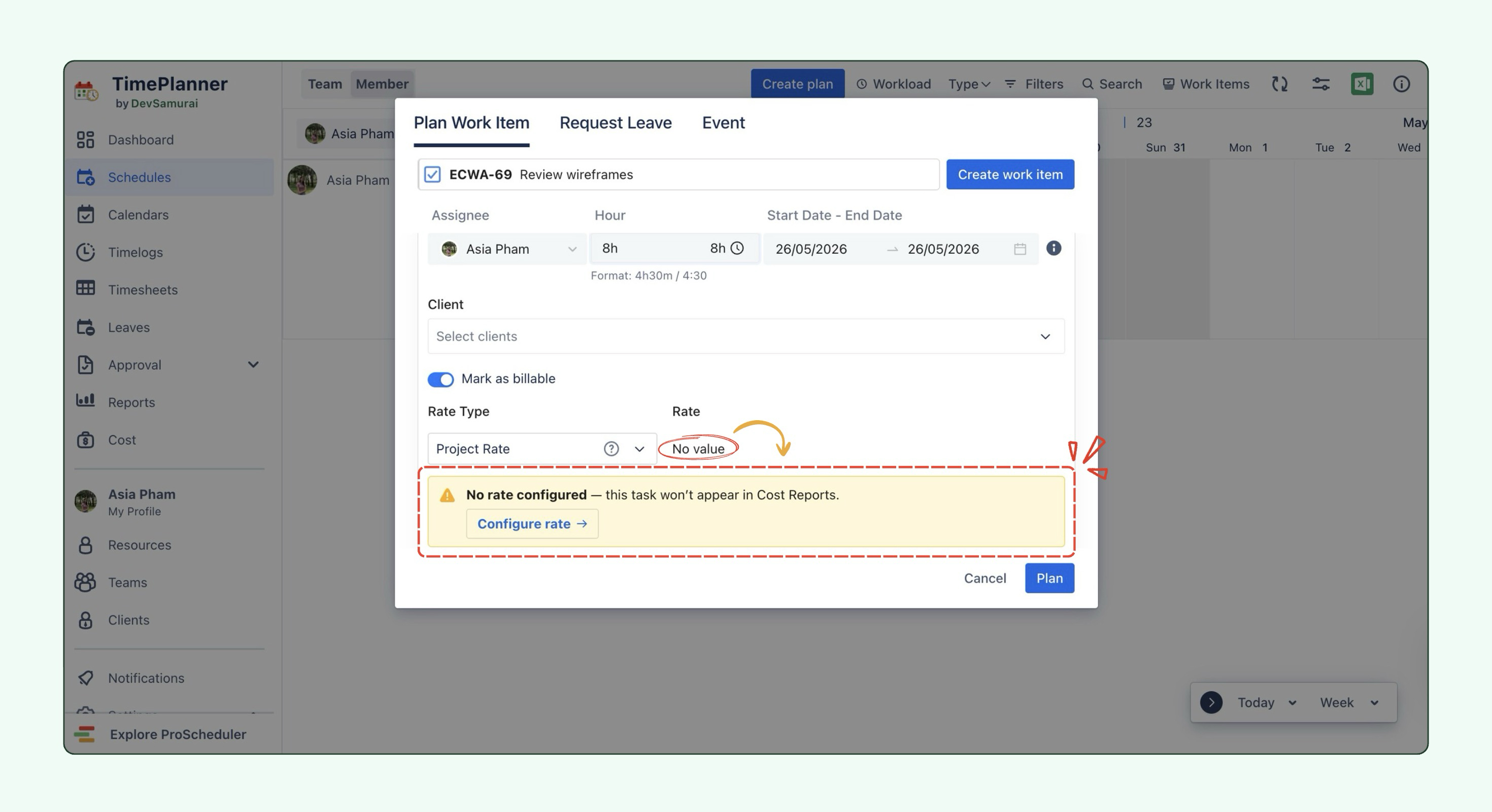Click the date range info icon

point(1054,248)
